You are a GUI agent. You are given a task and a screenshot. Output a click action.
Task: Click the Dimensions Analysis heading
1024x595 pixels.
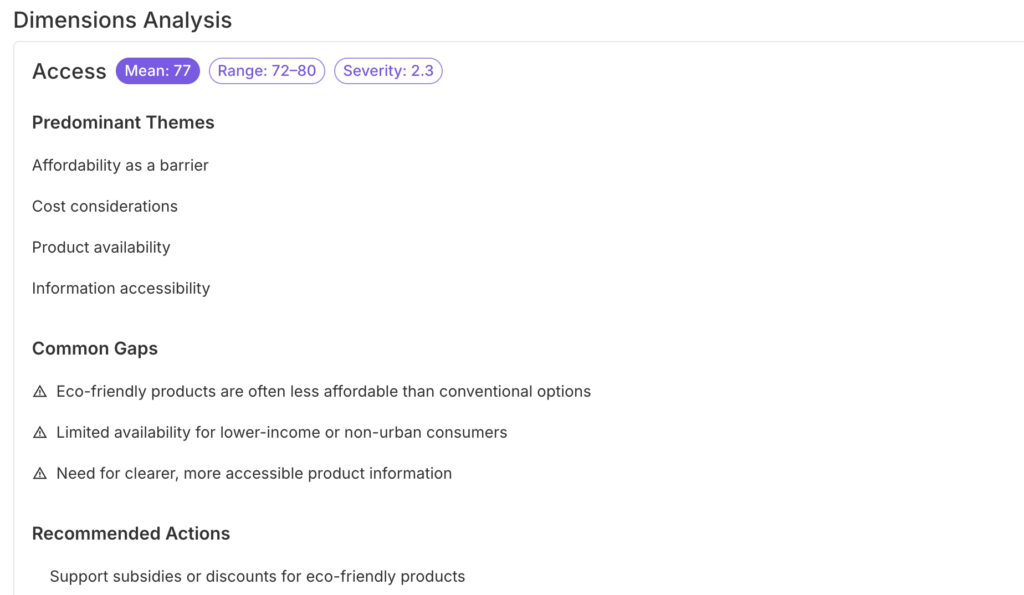point(122,19)
